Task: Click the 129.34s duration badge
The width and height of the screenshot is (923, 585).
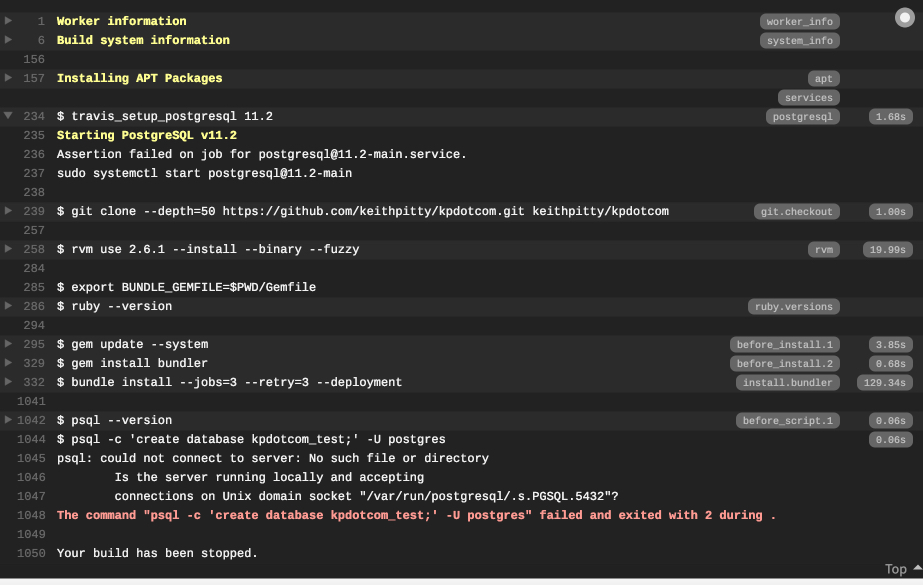Action: (885, 382)
